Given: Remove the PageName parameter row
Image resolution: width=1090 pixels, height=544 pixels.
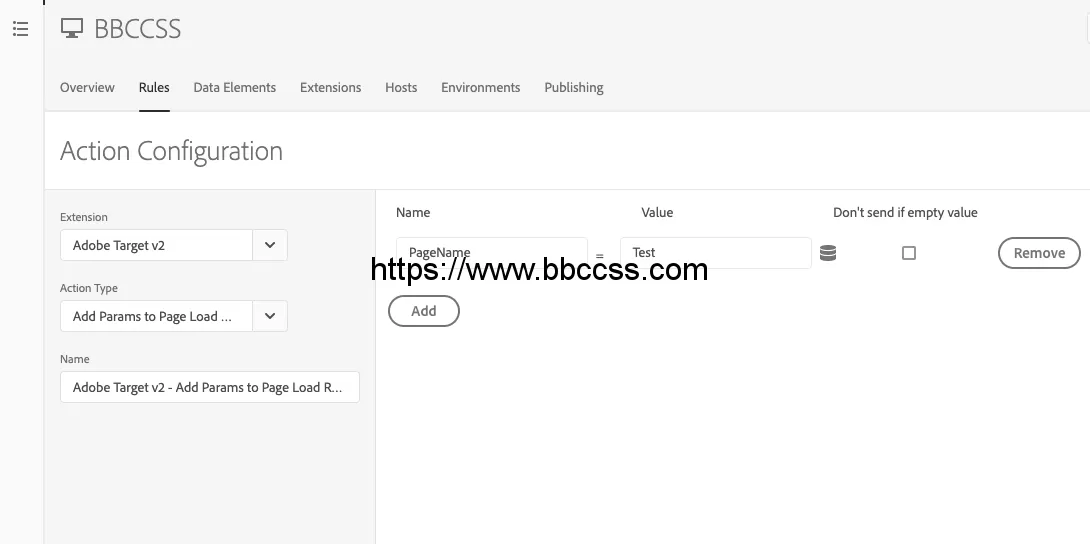Looking at the screenshot, I should point(1039,253).
